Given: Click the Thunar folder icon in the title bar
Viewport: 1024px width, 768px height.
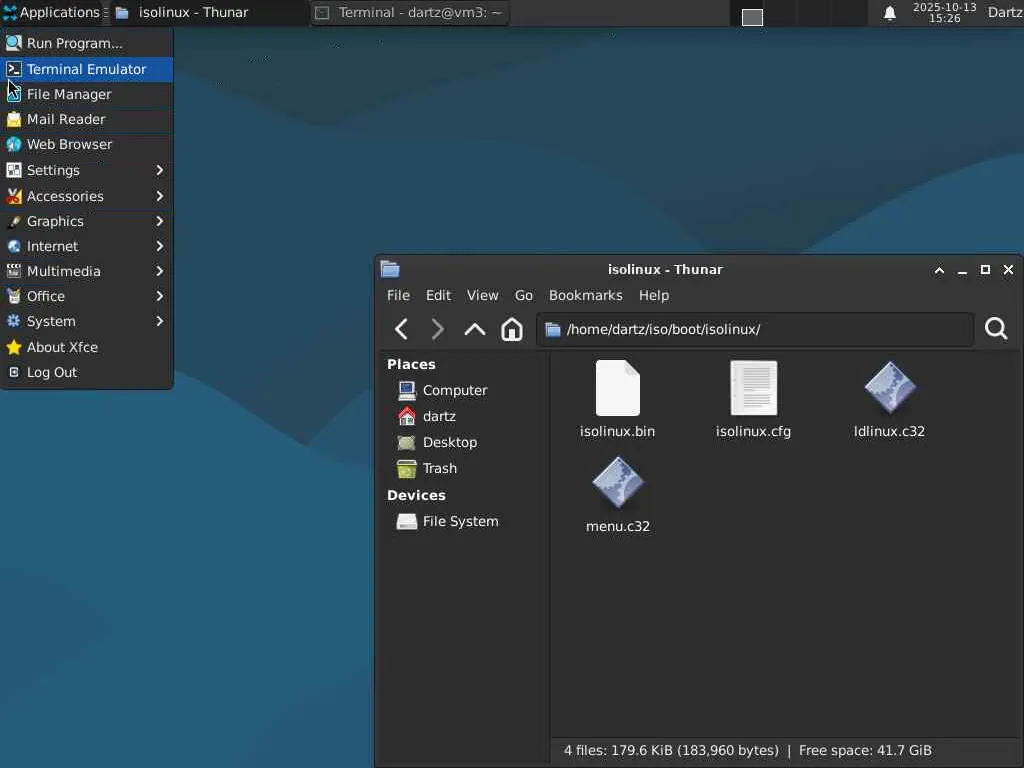Looking at the screenshot, I should click(x=390, y=269).
